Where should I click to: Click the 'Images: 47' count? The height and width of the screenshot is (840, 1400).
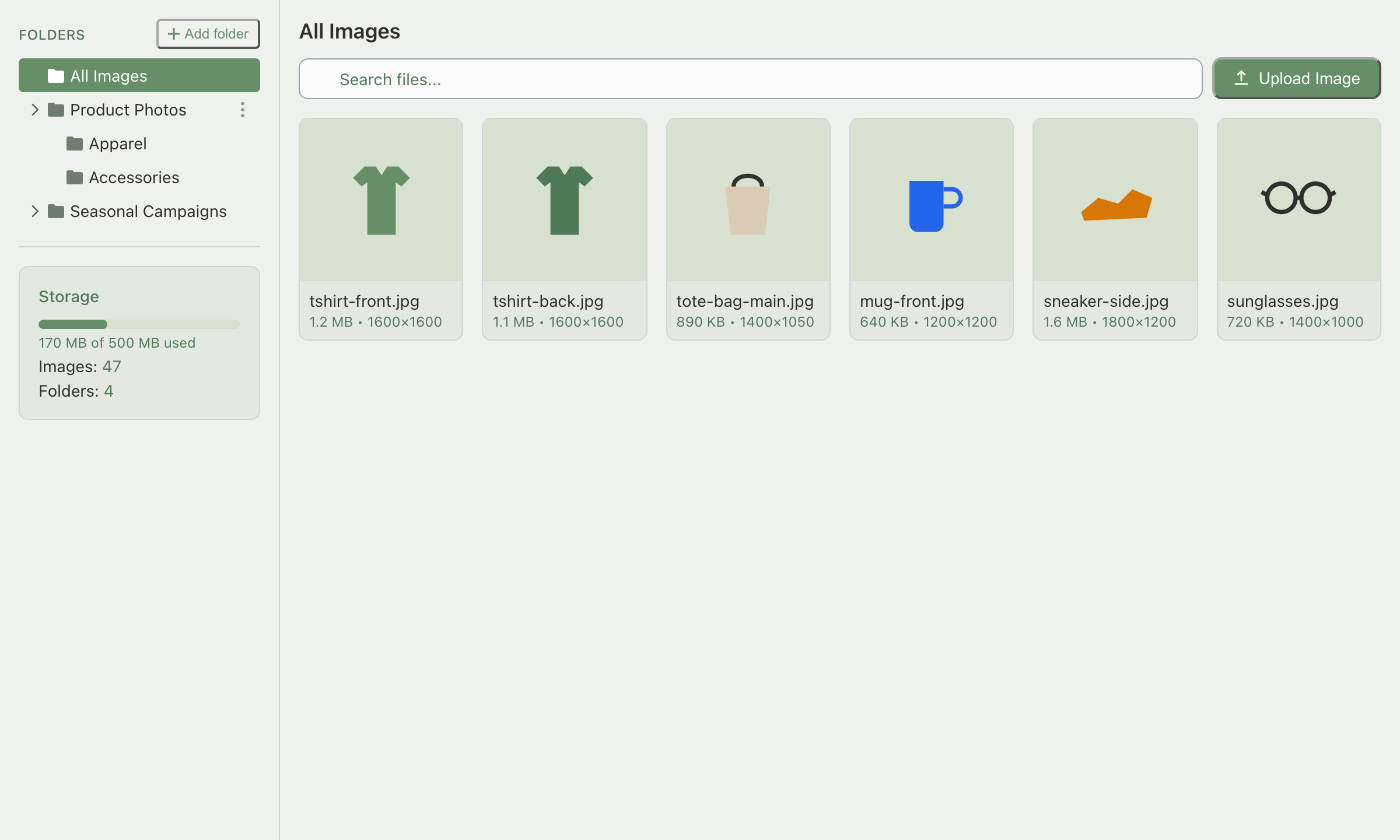pos(80,367)
